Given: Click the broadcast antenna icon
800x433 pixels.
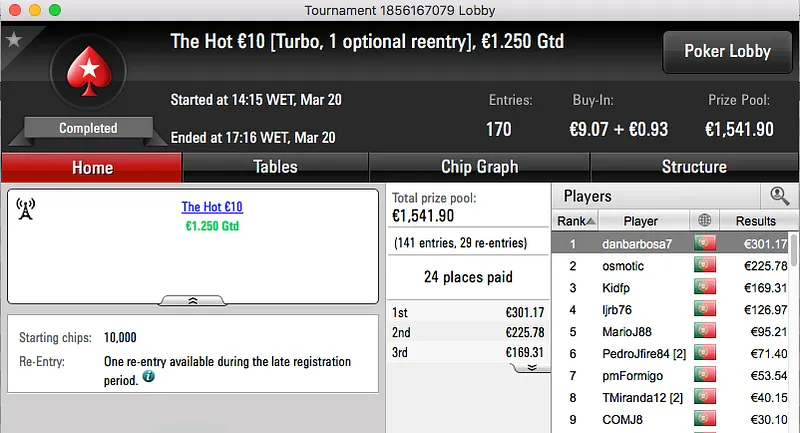Looking at the screenshot, I should pos(27,209).
